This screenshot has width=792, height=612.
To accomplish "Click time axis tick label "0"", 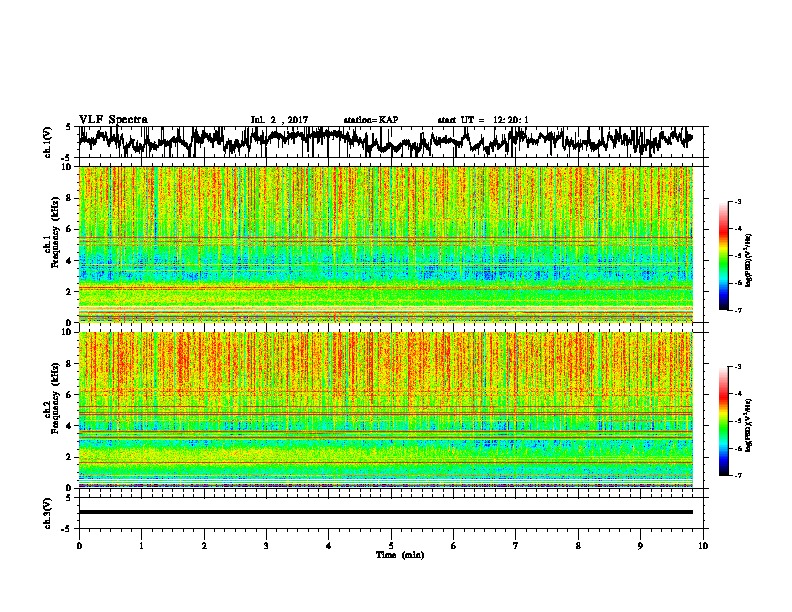I will [x=79, y=546].
